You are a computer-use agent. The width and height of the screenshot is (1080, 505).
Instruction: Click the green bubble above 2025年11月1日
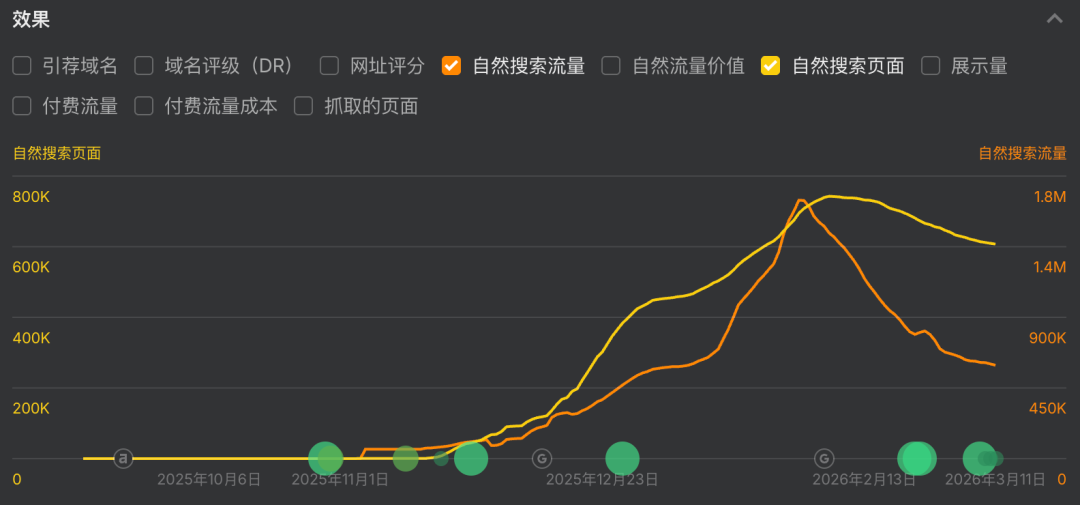click(x=326, y=458)
